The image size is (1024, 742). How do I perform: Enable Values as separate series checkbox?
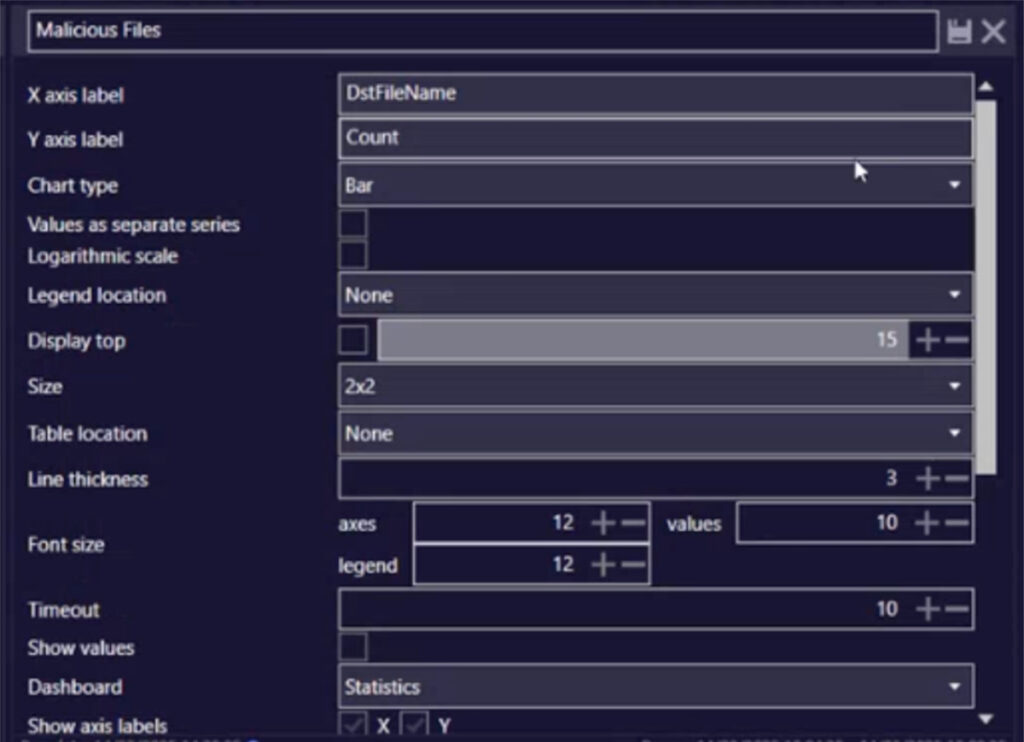(x=353, y=223)
